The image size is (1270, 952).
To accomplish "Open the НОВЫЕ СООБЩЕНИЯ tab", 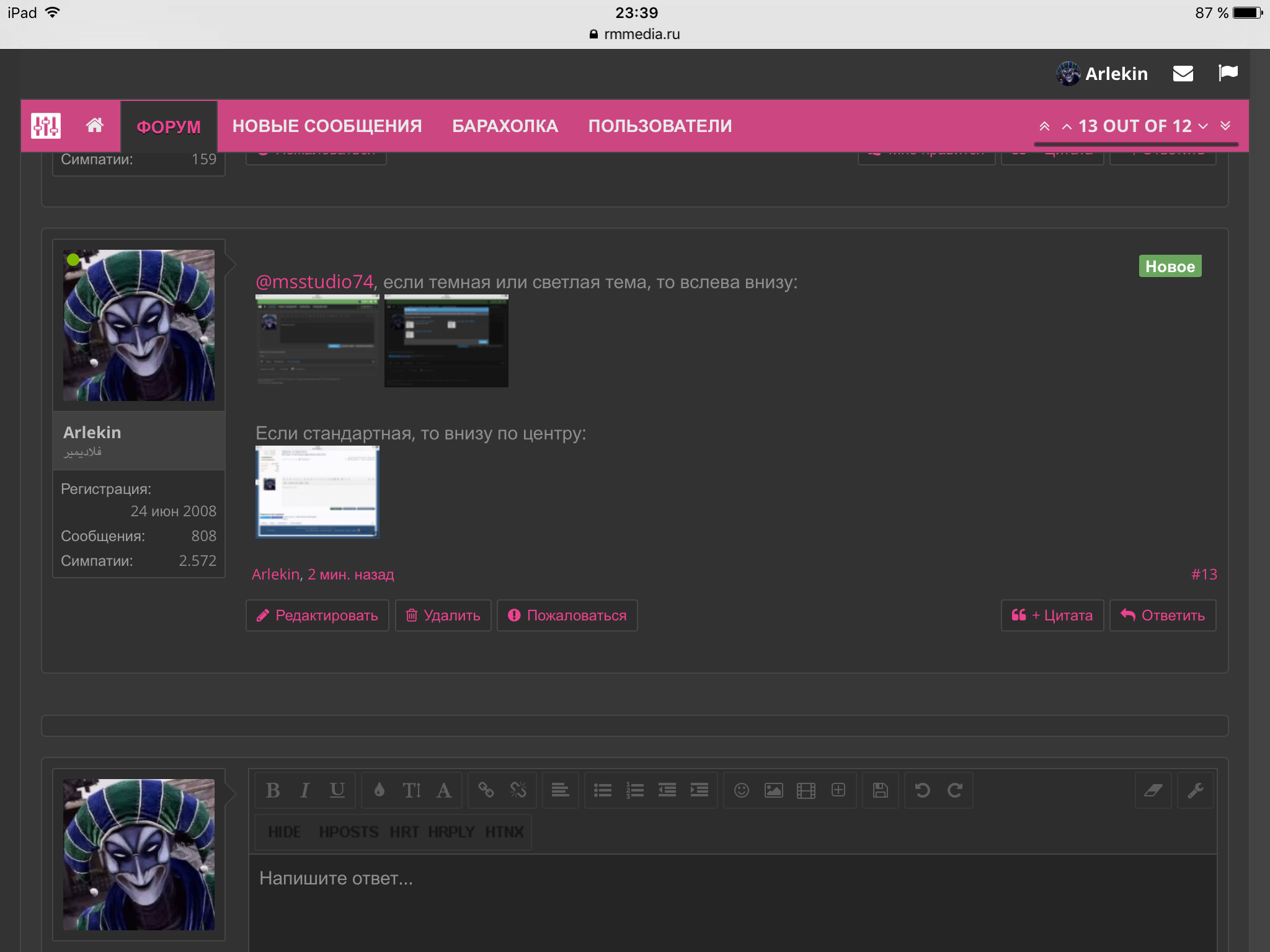I will (327, 126).
